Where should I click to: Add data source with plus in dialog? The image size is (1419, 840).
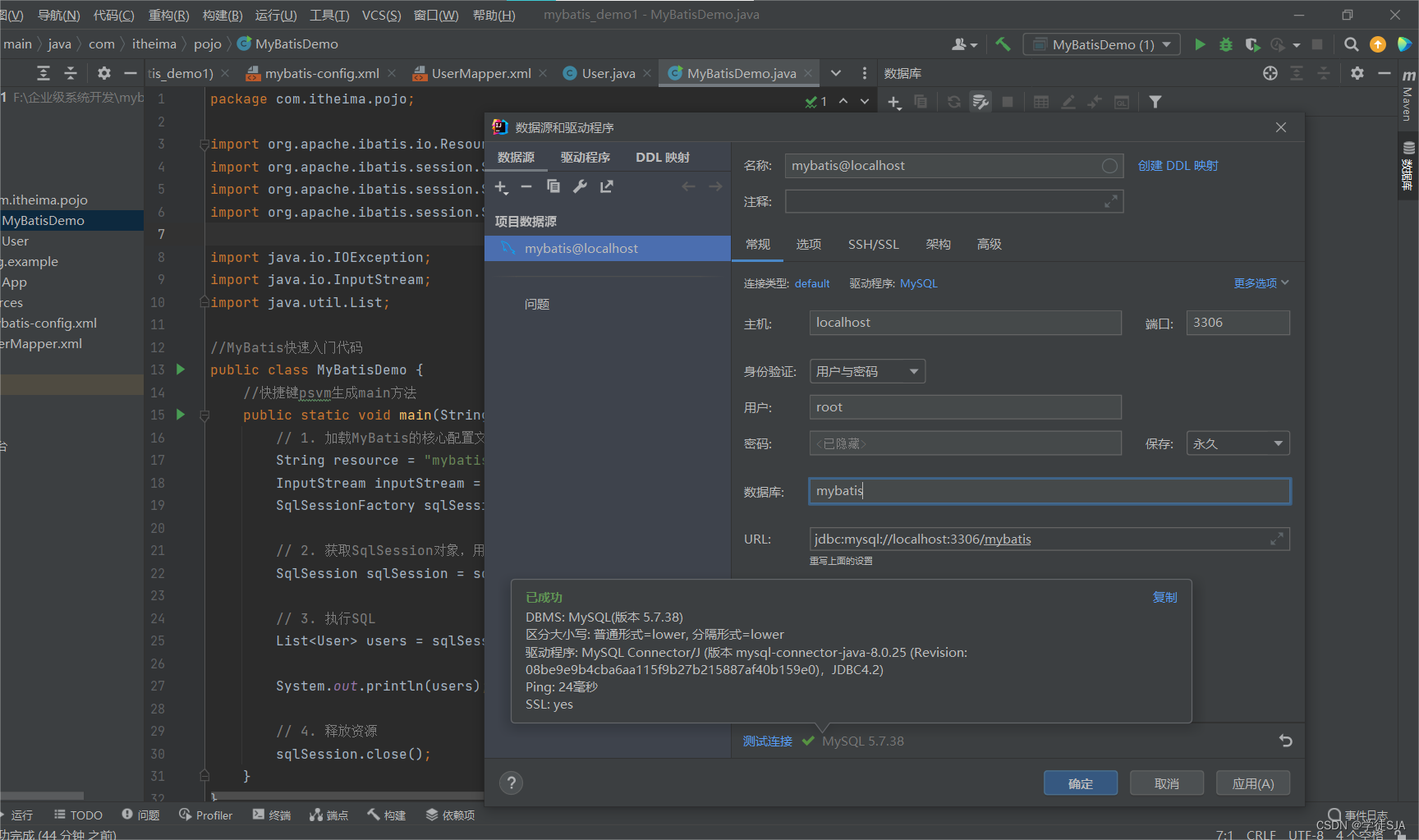501,187
